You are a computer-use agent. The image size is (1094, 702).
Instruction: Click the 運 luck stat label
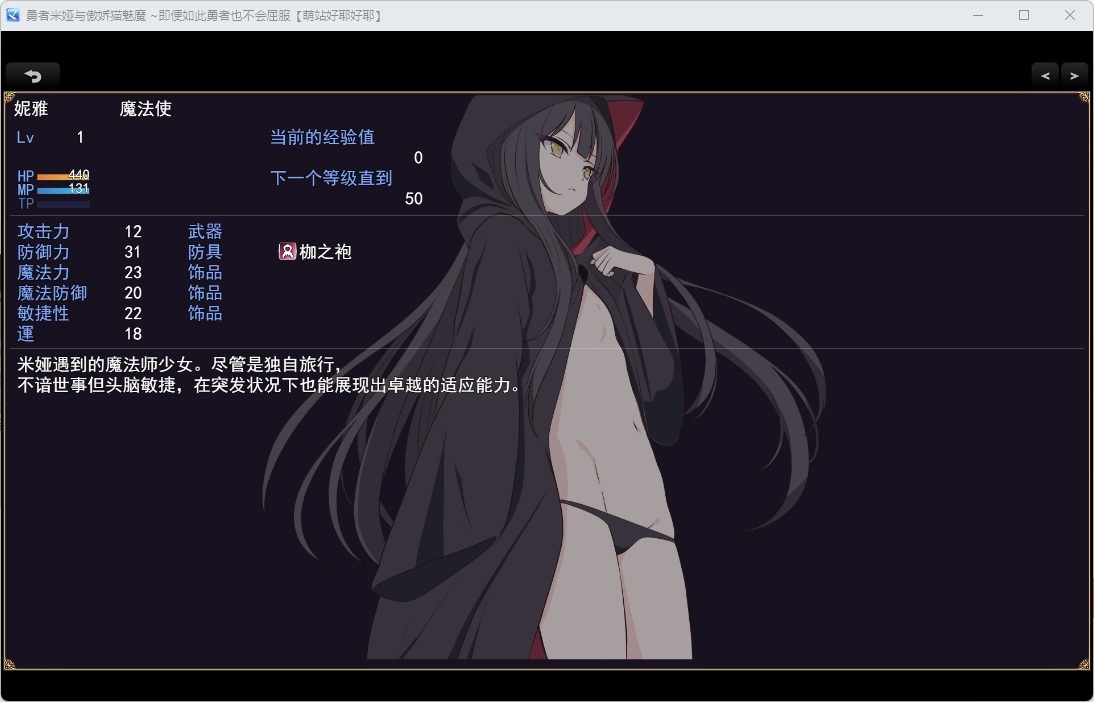coord(26,334)
